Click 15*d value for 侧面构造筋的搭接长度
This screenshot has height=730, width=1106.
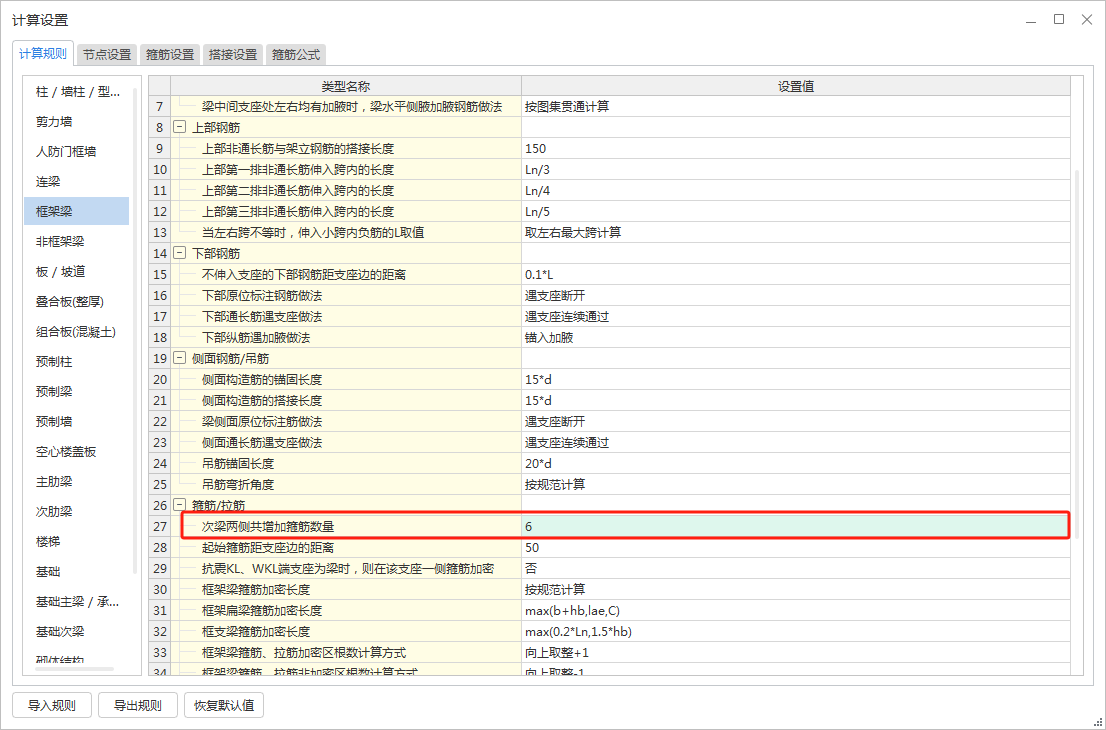(x=795, y=401)
